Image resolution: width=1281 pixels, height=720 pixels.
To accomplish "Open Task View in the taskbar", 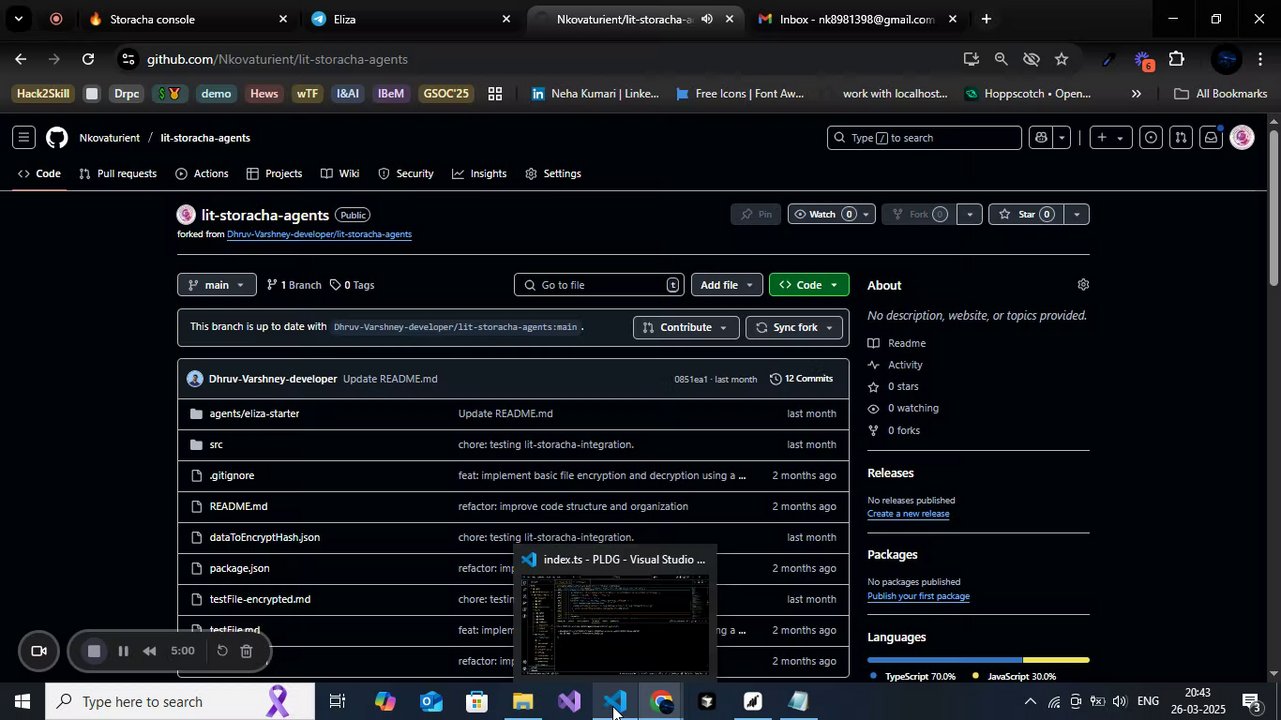I will tap(338, 702).
